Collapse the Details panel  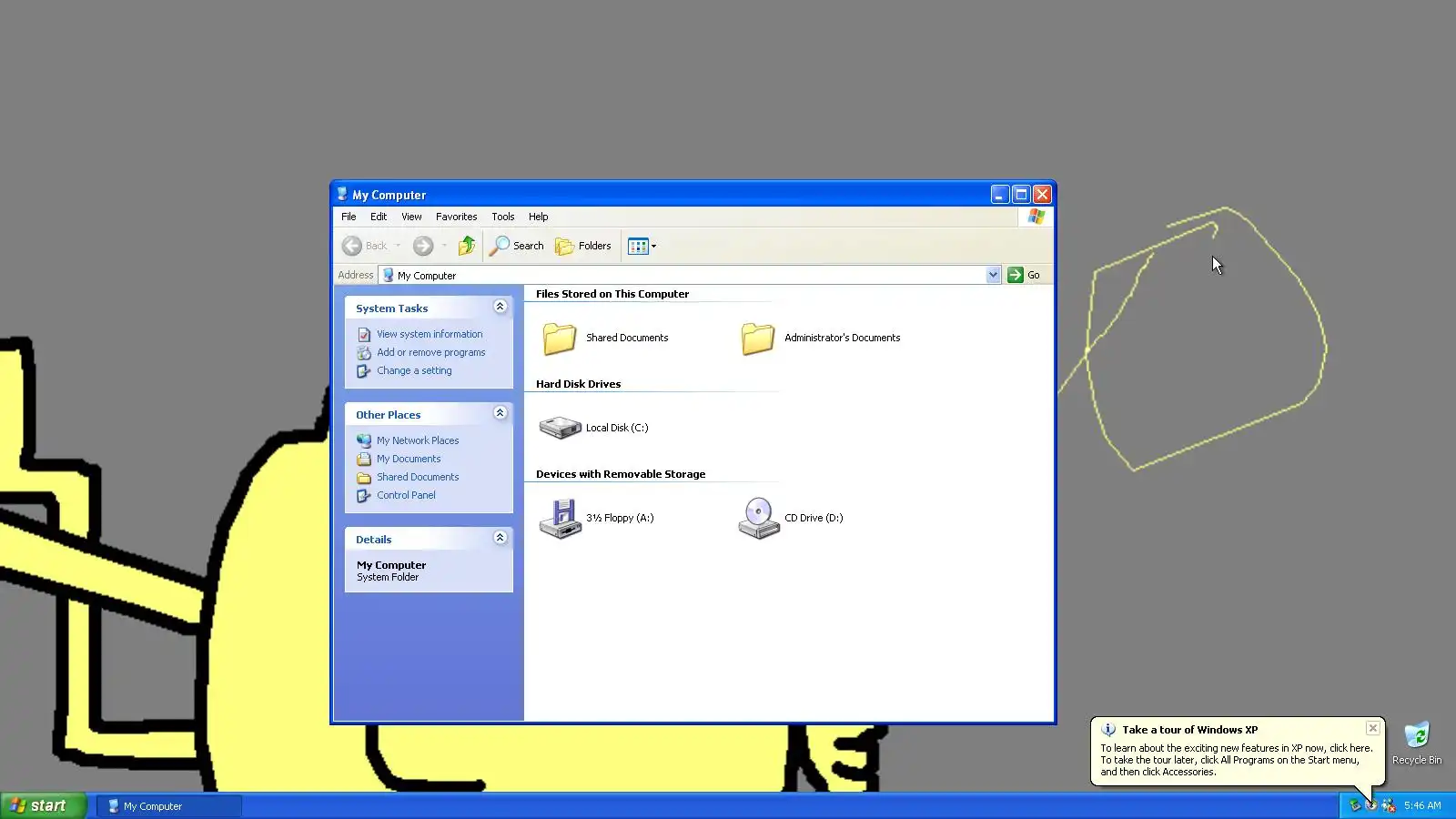[500, 538]
